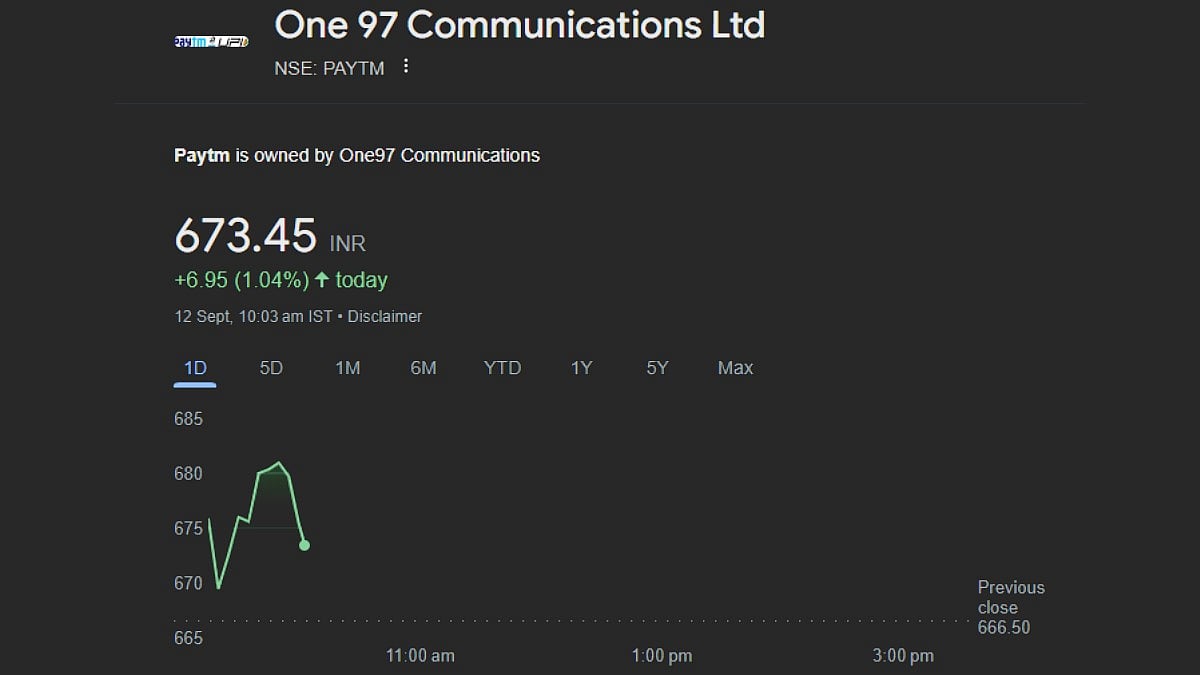Show the Max time range chart
This screenshot has height=675, width=1200.
(x=735, y=368)
